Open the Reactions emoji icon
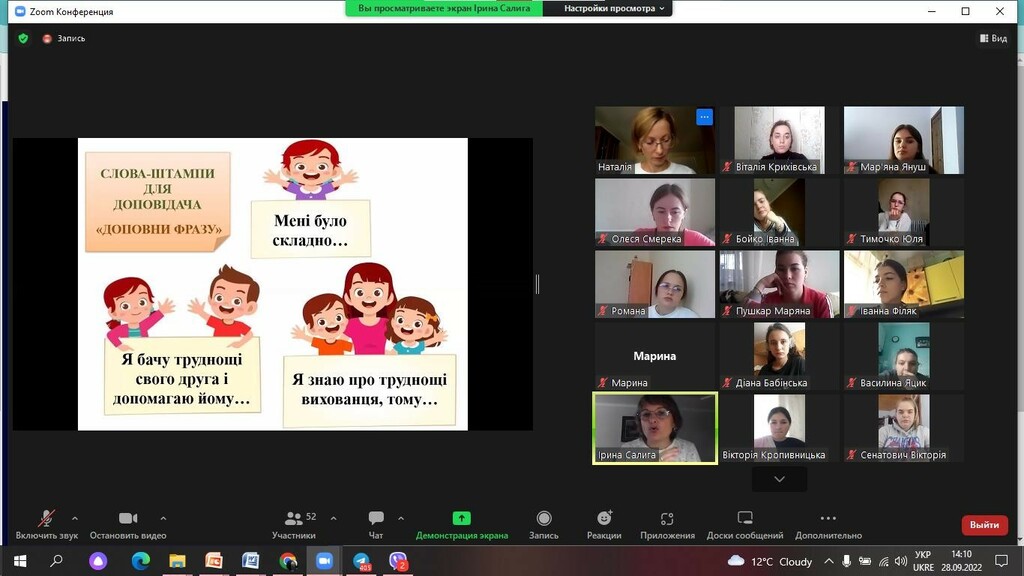This screenshot has width=1024, height=576. pyautogui.click(x=604, y=518)
